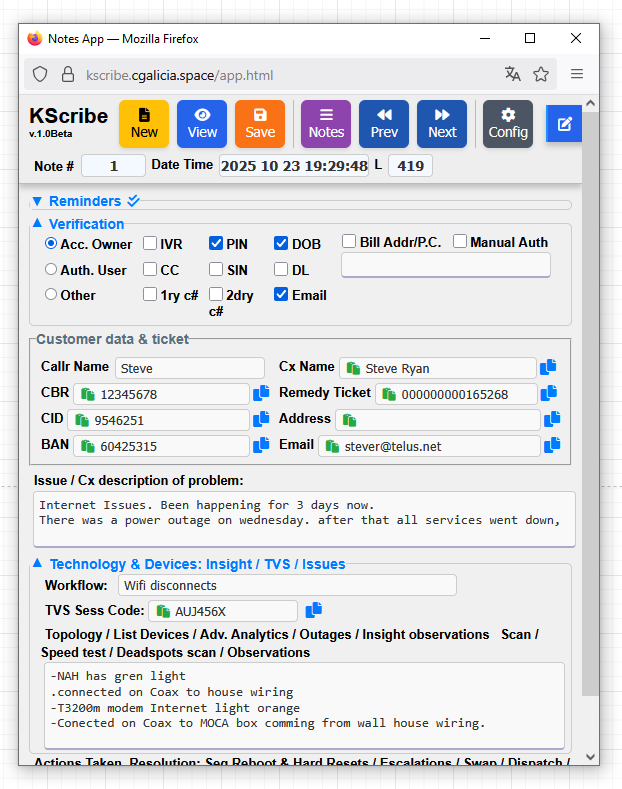
Task: Copy the Email value with blue icon
Action: click(x=552, y=445)
